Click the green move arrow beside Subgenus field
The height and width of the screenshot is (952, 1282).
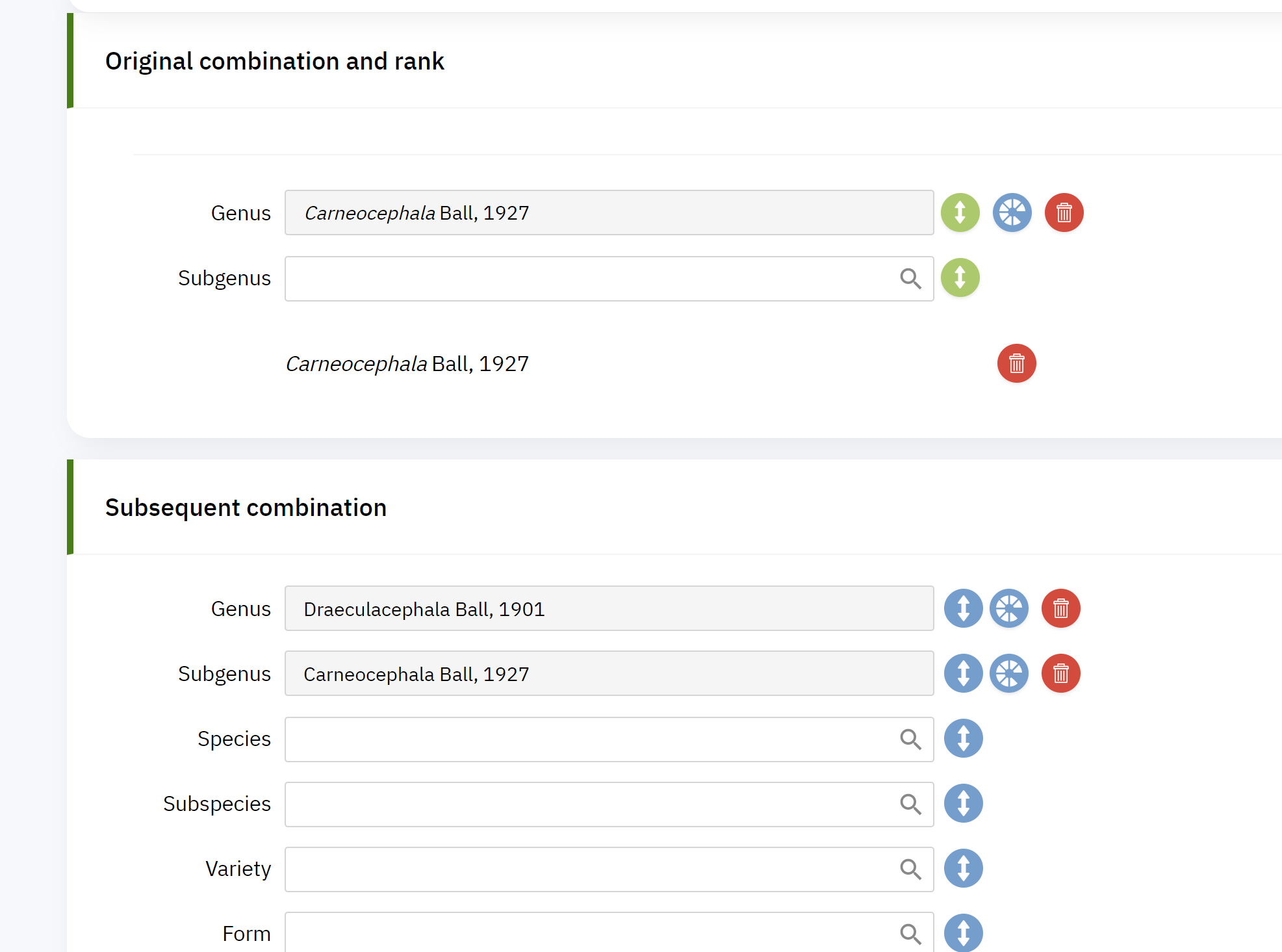point(960,278)
